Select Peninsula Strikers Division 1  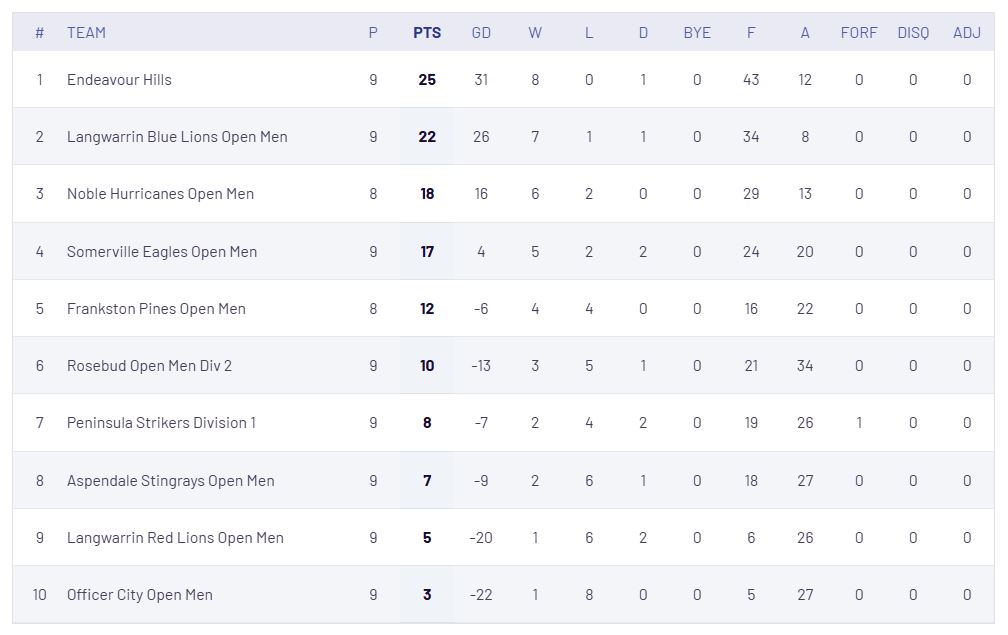(x=161, y=423)
